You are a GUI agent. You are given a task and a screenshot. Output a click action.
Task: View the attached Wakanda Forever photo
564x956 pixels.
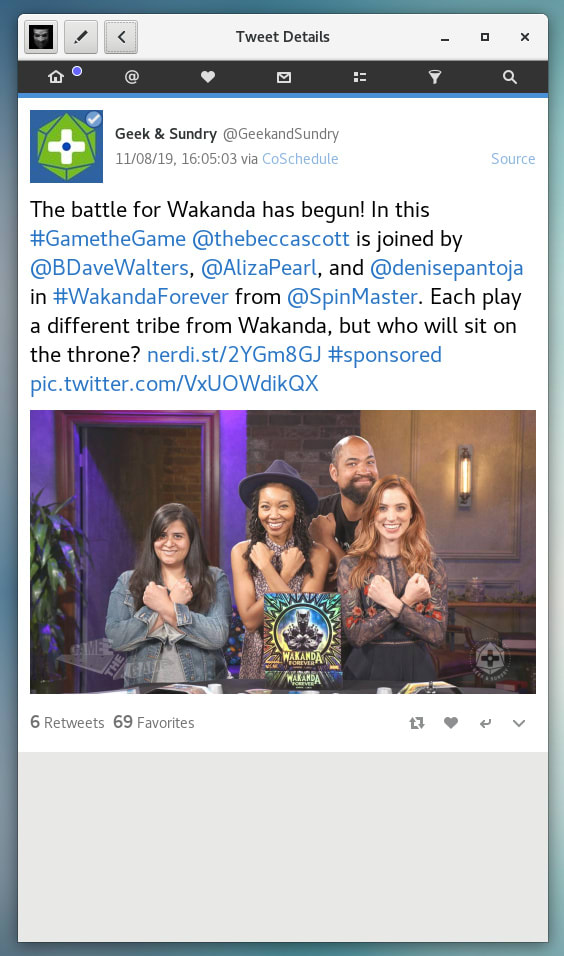[283, 552]
